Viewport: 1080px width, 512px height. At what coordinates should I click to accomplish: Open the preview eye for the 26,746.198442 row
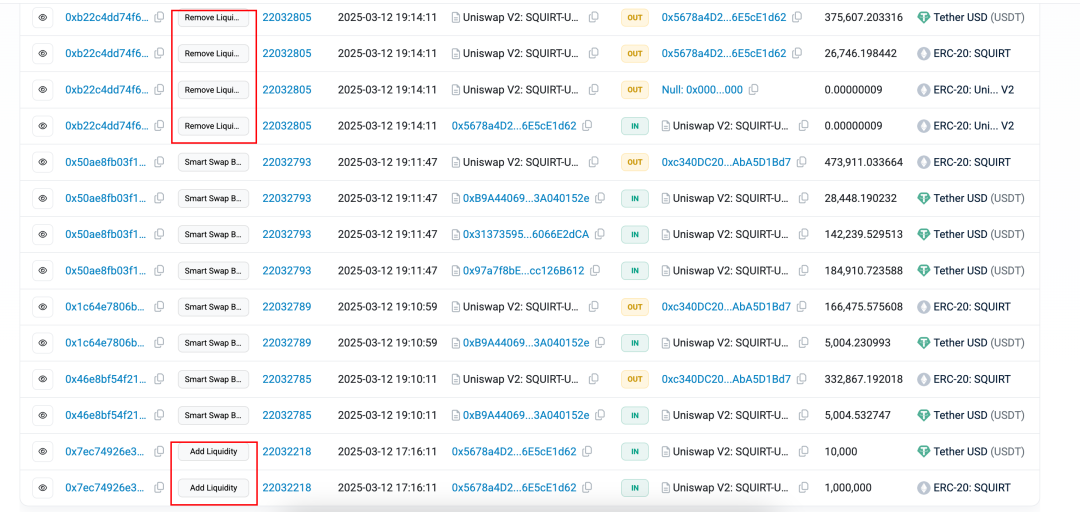tap(43, 53)
